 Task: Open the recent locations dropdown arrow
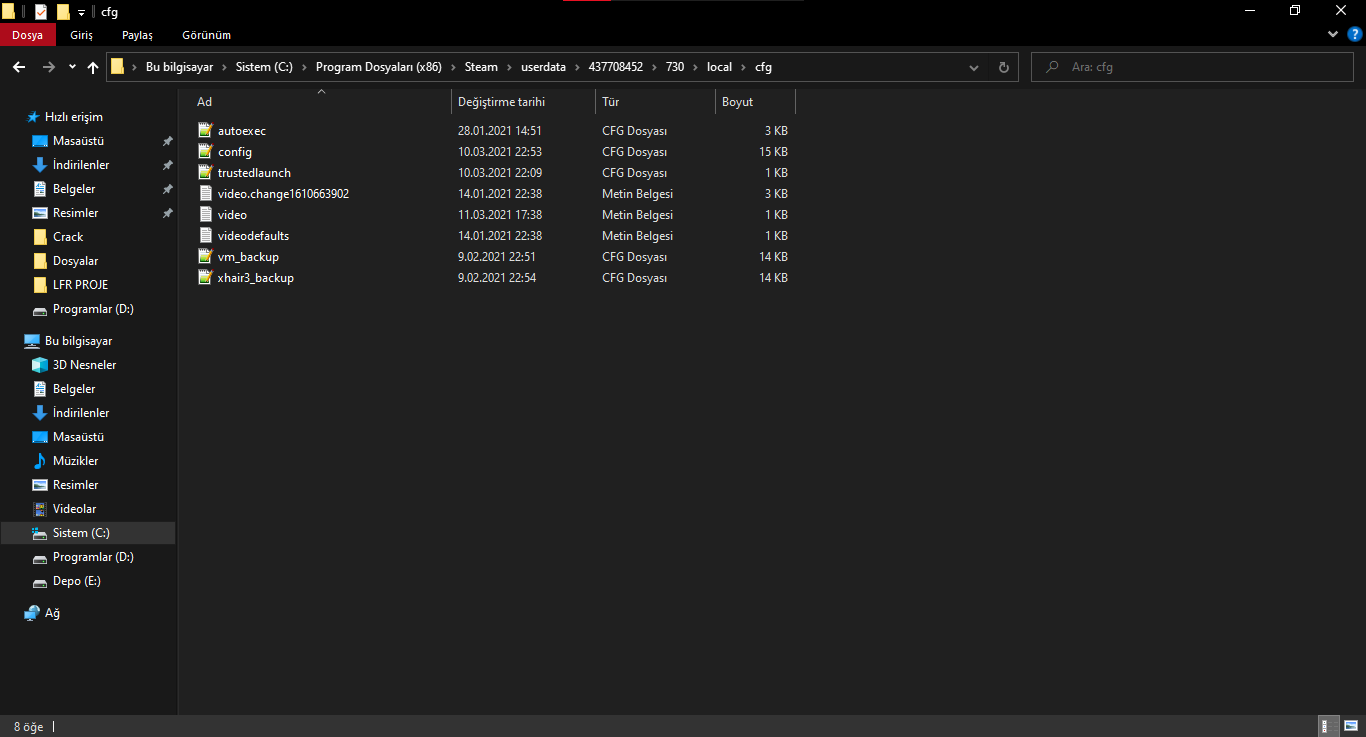[x=72, y=67]
